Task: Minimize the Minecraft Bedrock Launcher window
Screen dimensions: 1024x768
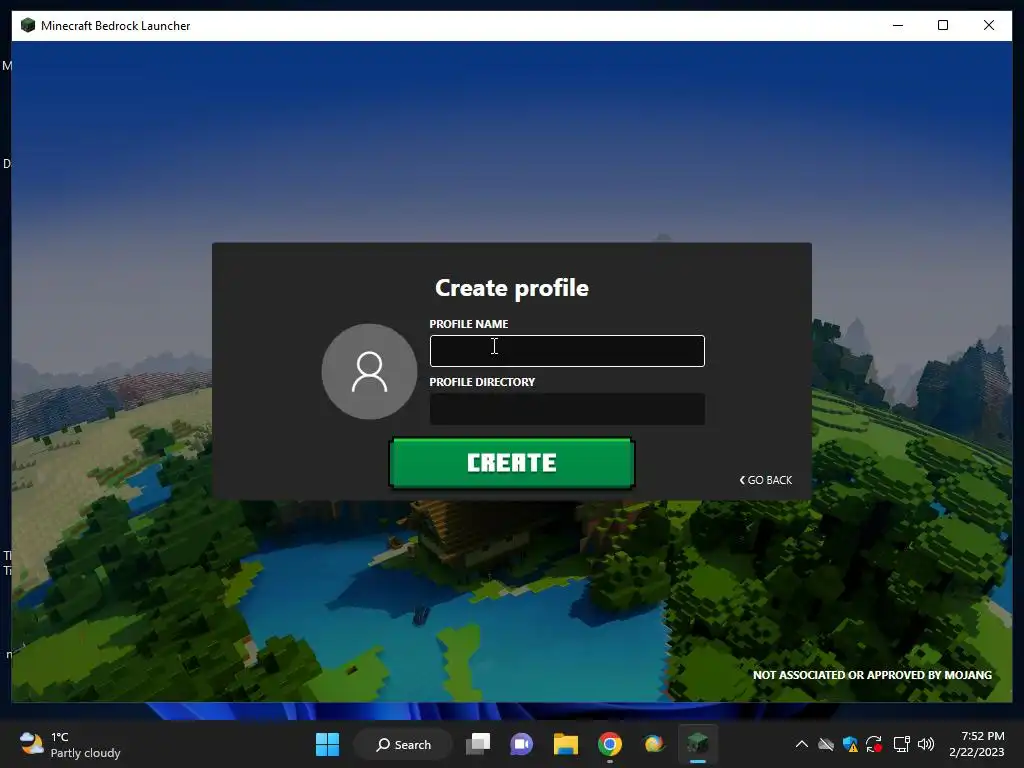Action: [898, 25]
